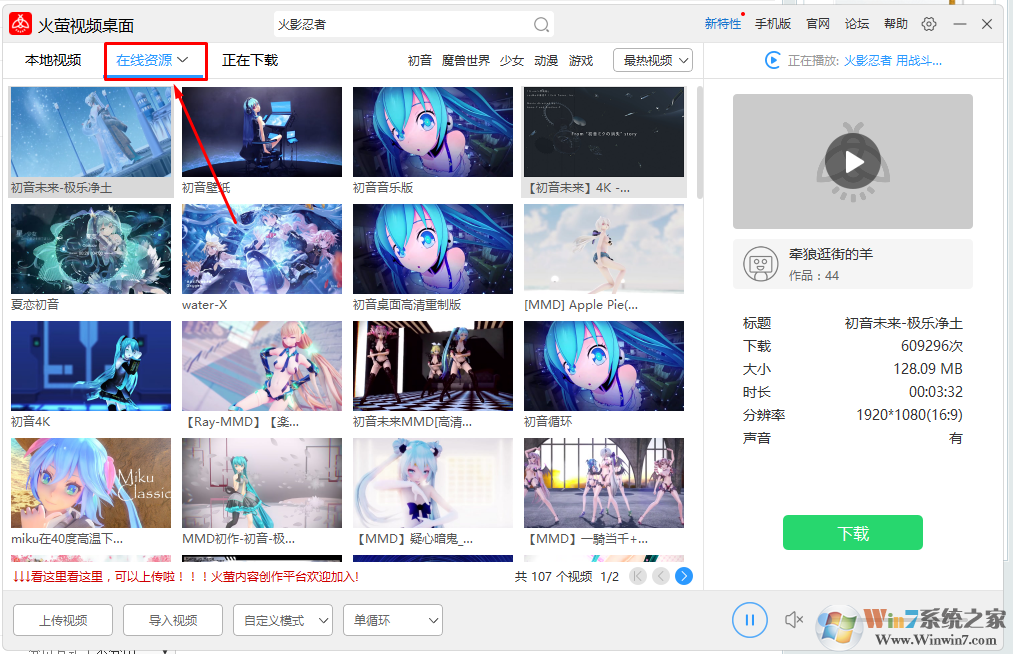Click the now-playing circular play icon
Viewport: 1013px width, 654px height.
tap(772, 61)
